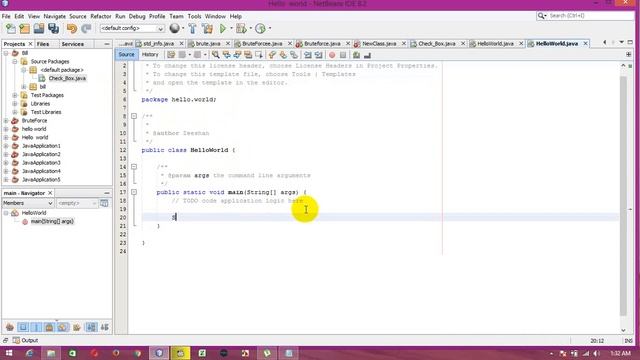This screenshot has height=360, width=640.
Task: Click the Next Bookmark icon in editor toolbar
Action: (x=283, y=55)
